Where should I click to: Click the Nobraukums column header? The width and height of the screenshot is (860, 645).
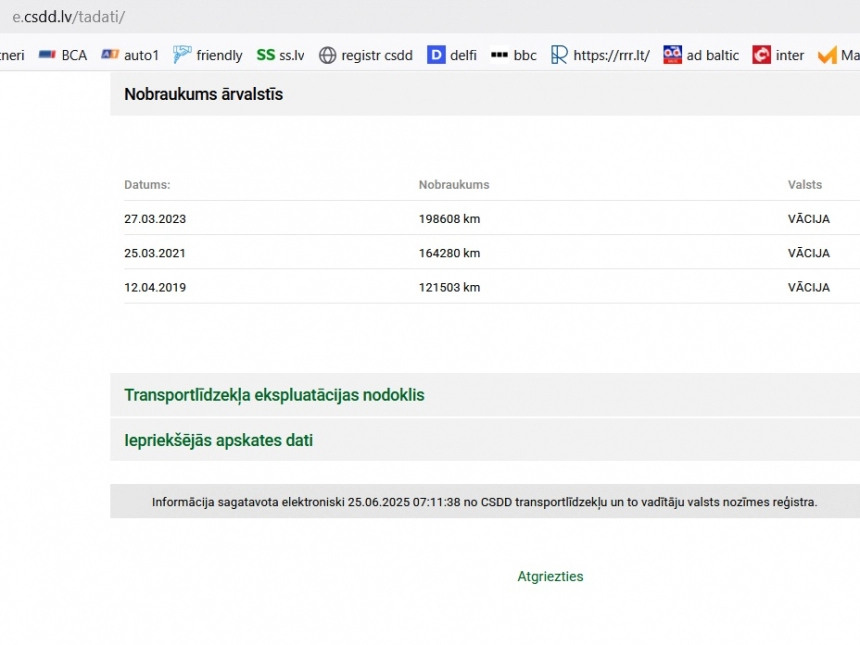click(x=453, y=185)
